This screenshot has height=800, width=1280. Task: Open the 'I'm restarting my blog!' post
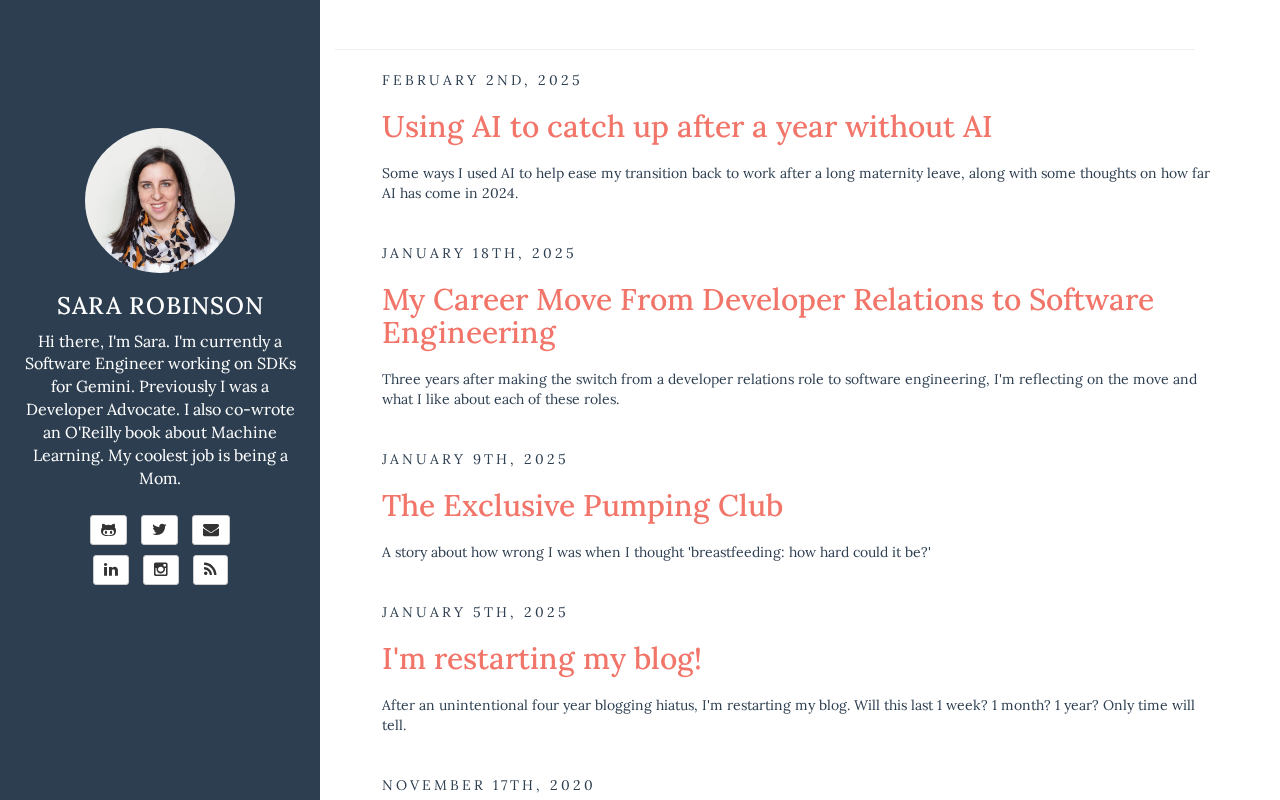click(x=542, y=659)
